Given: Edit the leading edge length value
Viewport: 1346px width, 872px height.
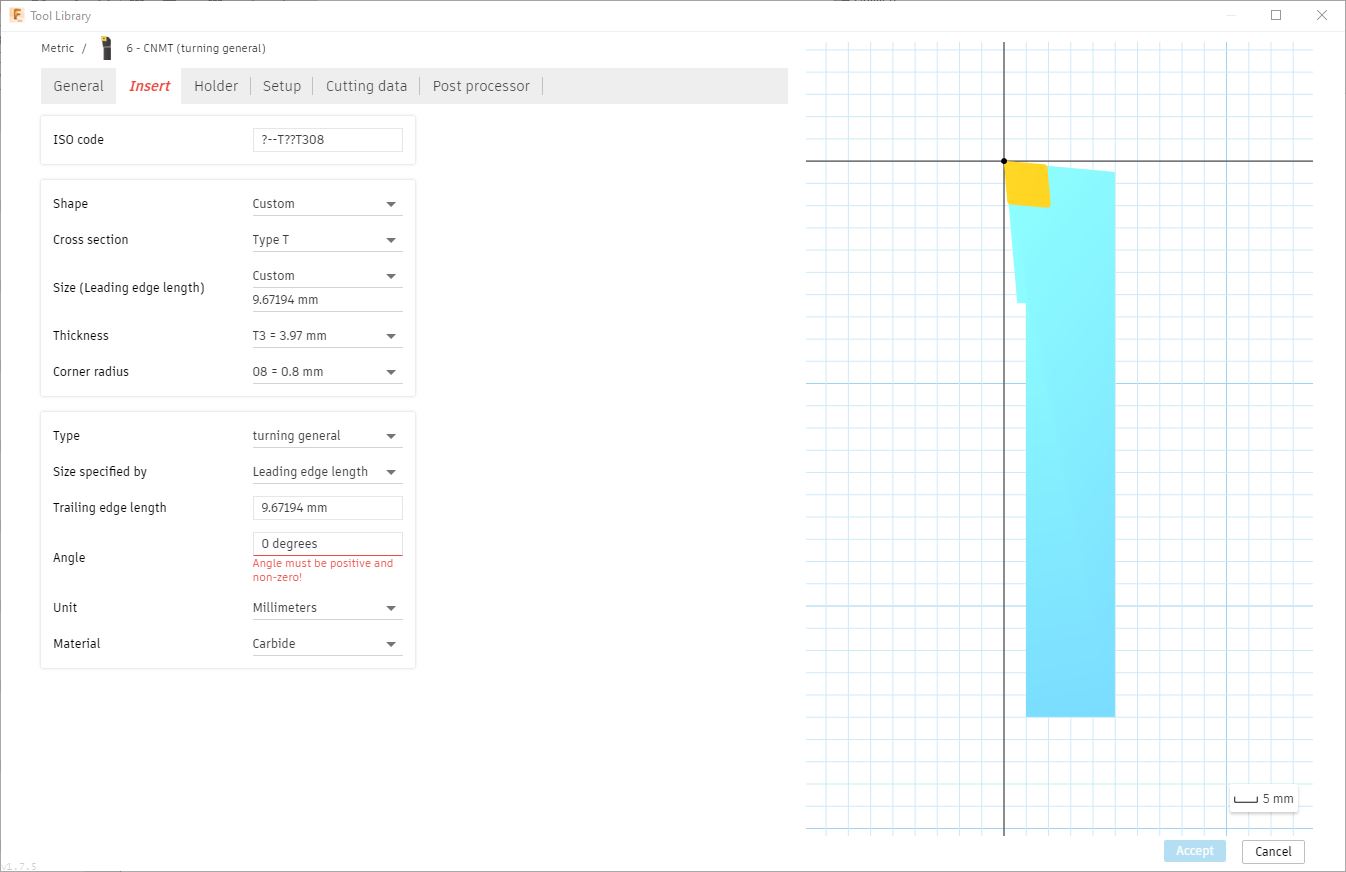Looking at the screenshot, I should pos(328,300).
